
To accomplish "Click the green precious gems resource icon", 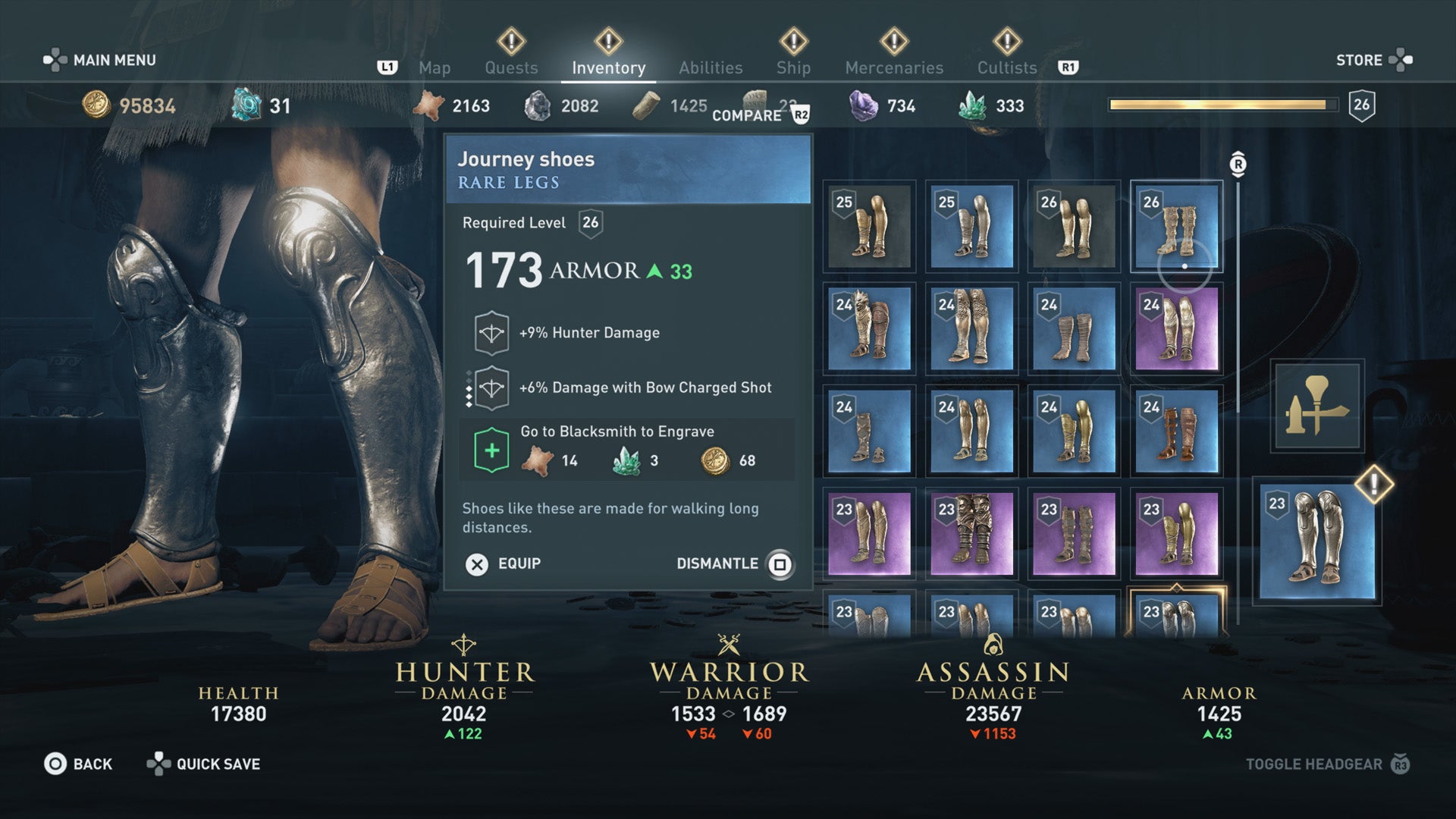I will tap(972, 105).
